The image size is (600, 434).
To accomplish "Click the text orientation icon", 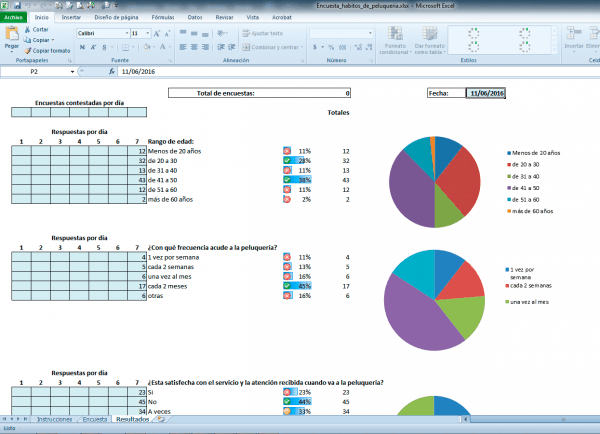I will point(221,33).
